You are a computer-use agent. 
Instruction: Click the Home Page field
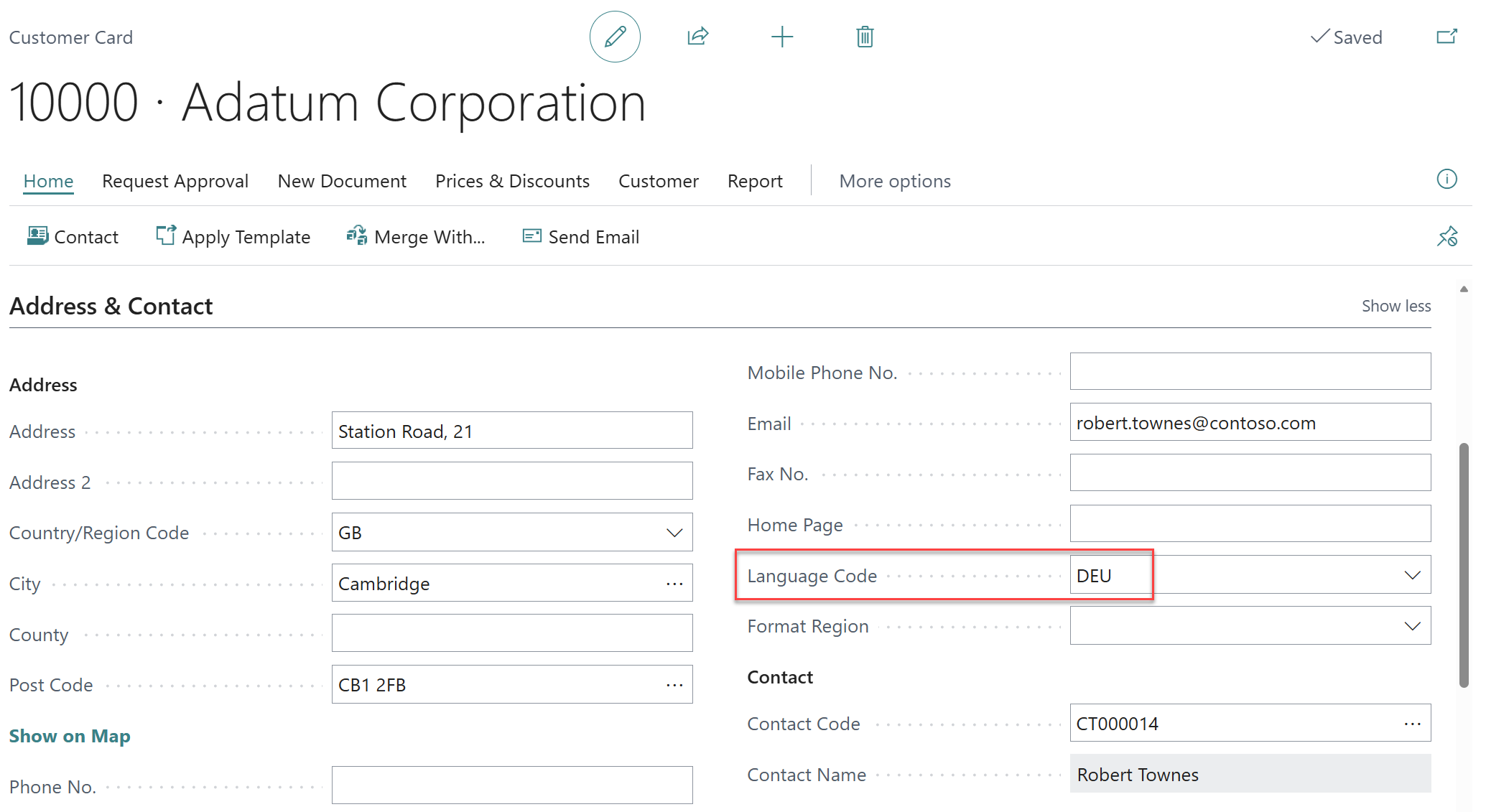click(1250, 523)
